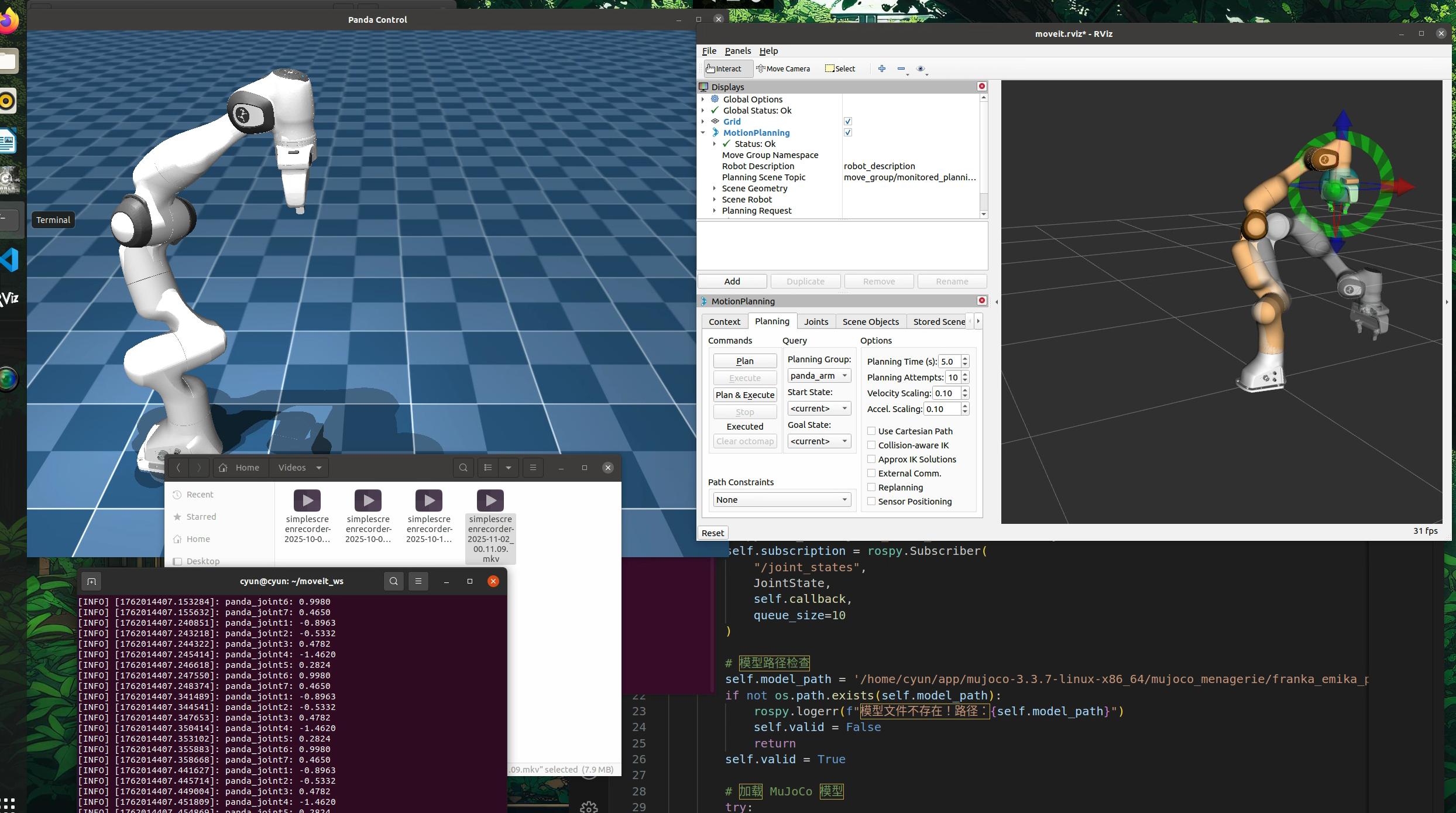The image size is (1456, 813).
Task: Open the search icon in file manager
Action: (463, 468)
